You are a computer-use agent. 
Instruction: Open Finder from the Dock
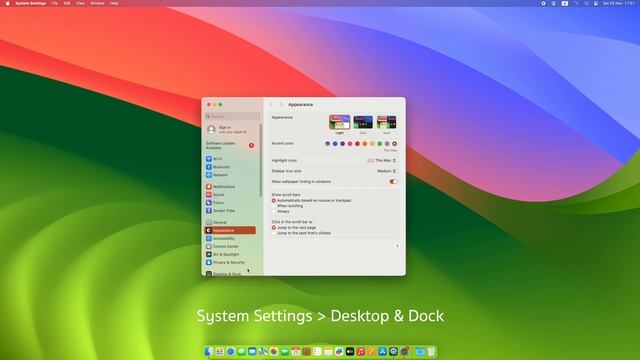209,351
